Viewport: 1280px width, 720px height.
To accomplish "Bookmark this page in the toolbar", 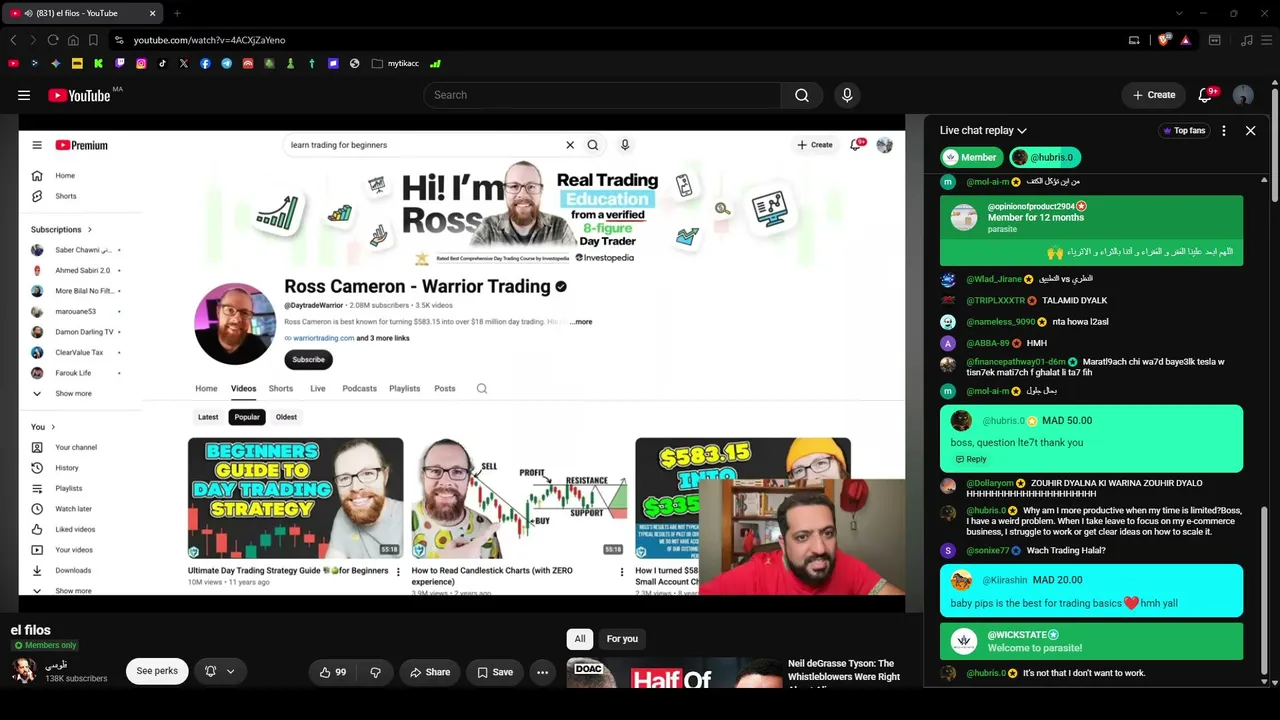I will click(x=93, y=40).
